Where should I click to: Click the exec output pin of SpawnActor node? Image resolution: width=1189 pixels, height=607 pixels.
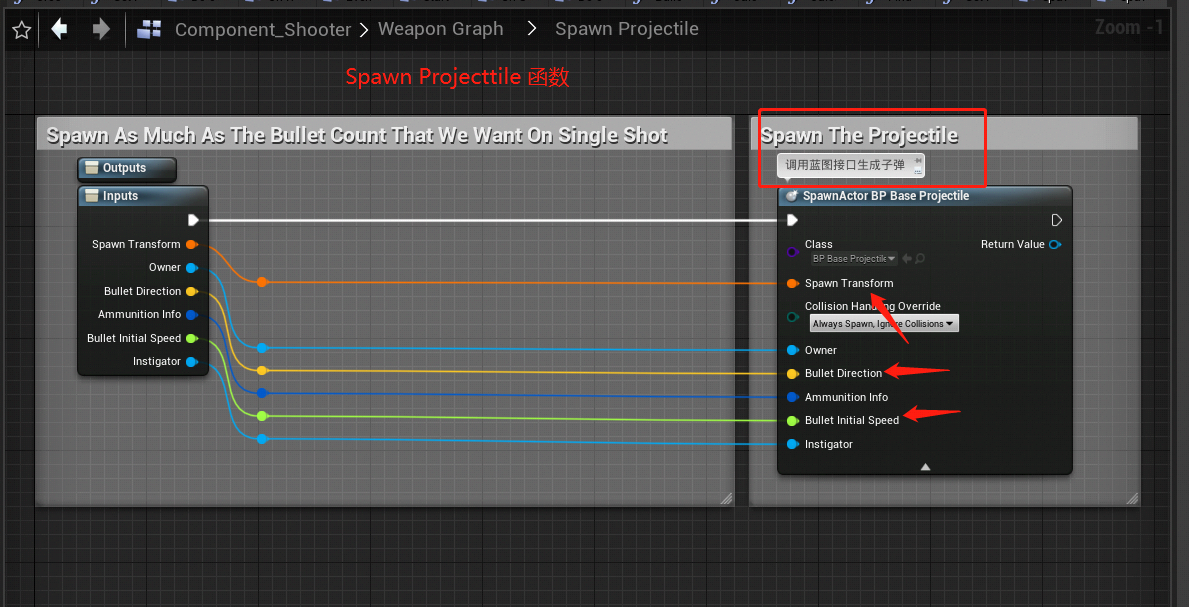click(x=1056, y=220)
